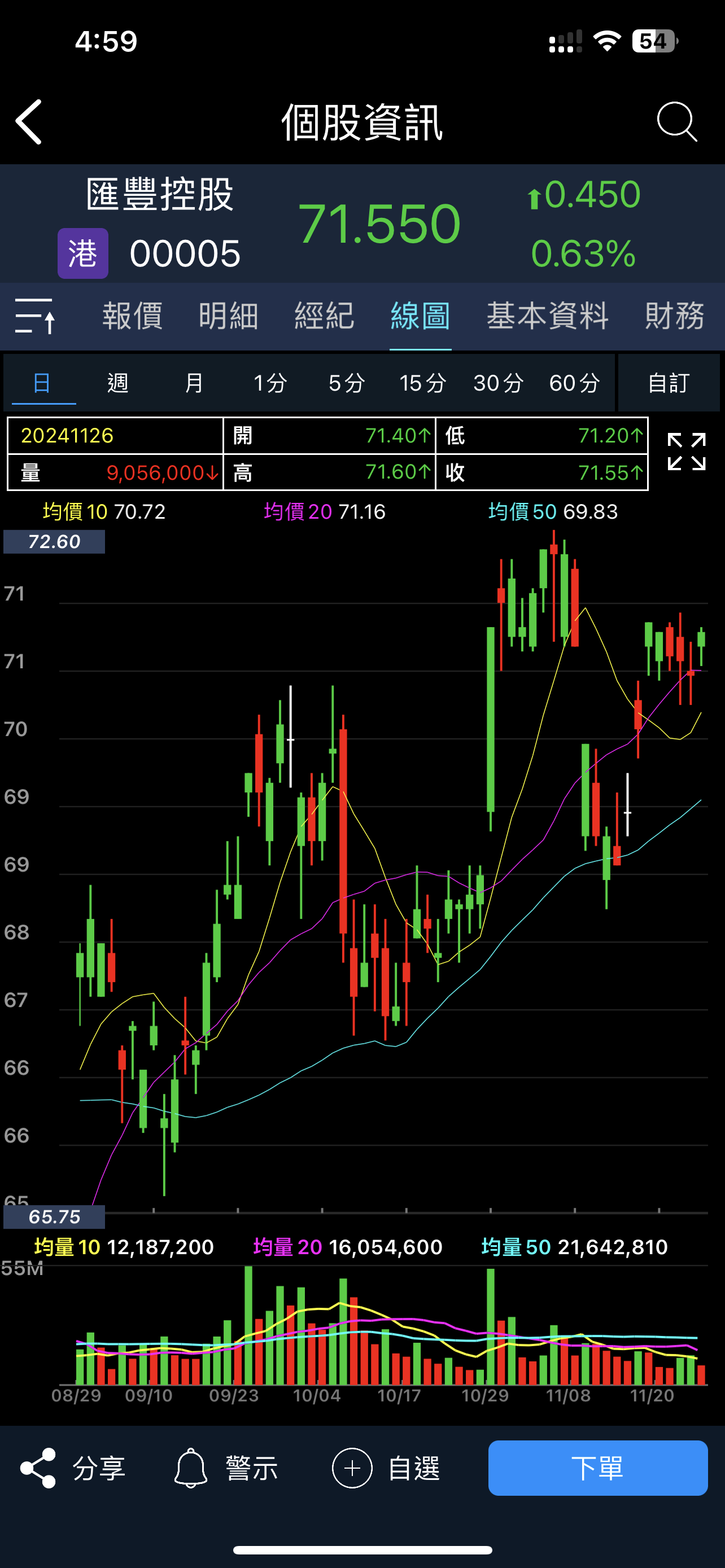The image size is (725, 1568).
Task: Switch to the 經紀 tab
Action: tap(325, 316)
